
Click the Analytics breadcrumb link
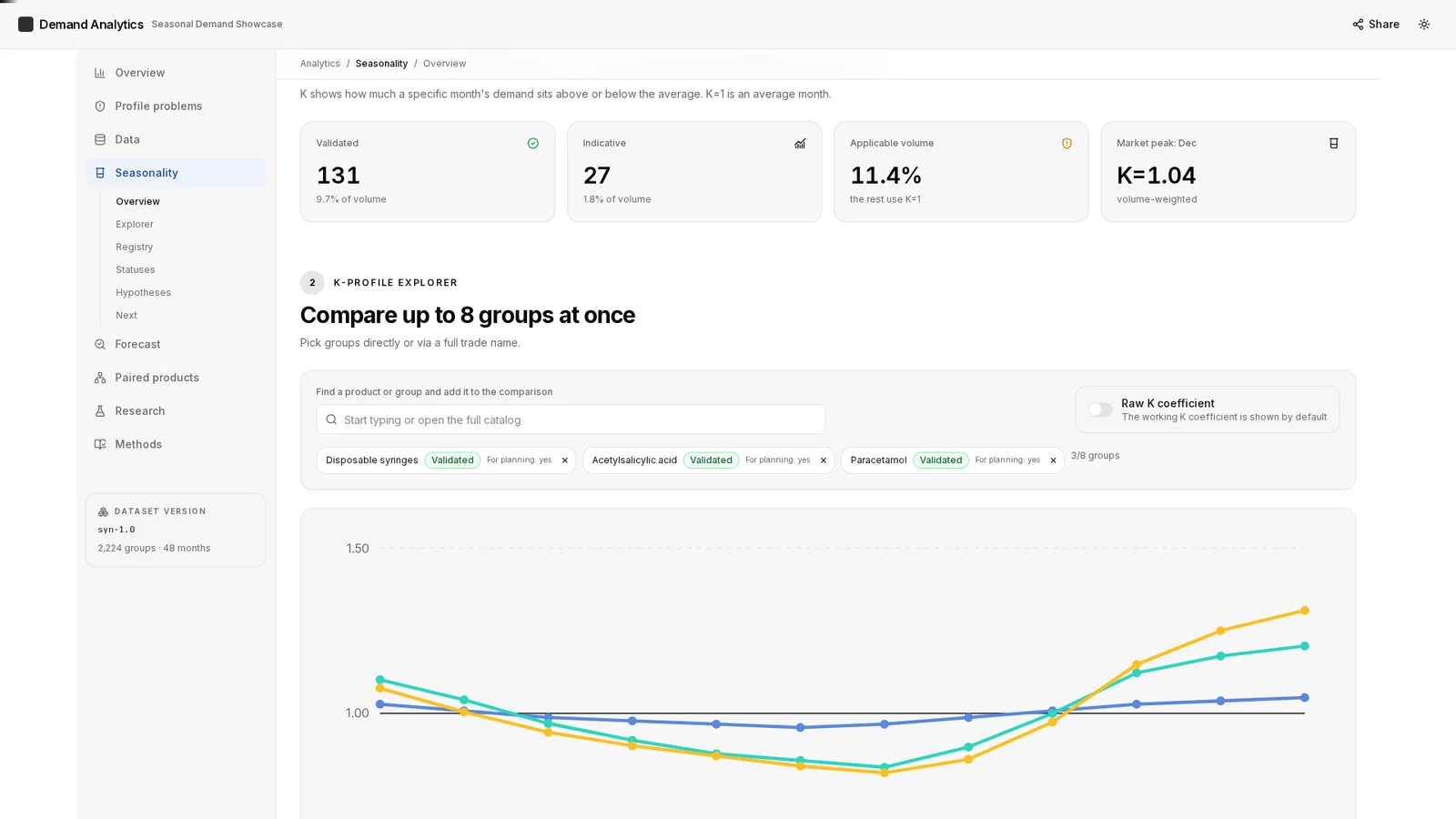coord(320,64)
